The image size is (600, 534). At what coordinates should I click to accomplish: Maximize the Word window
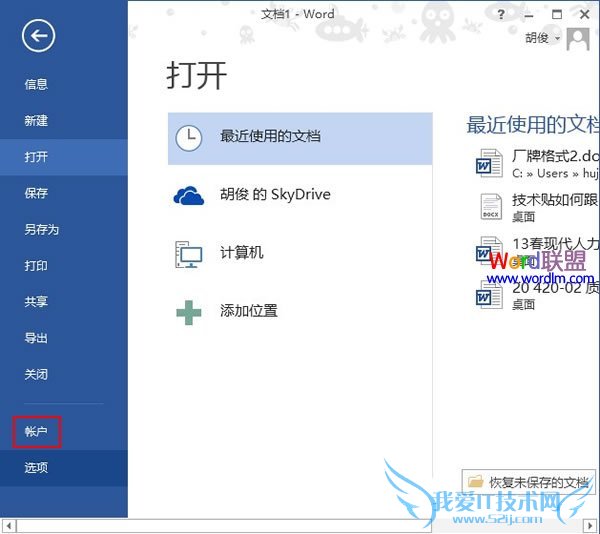click(x=557, y=15)
